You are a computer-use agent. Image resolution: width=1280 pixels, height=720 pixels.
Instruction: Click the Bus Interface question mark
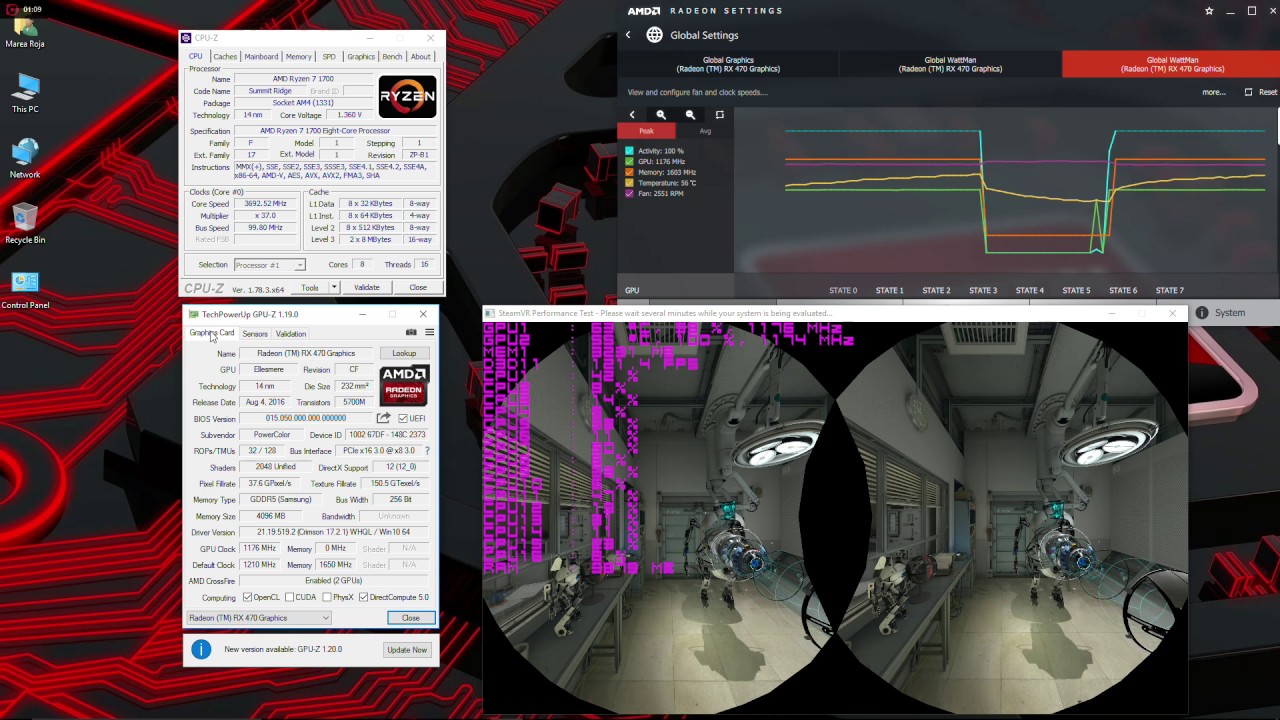tap(427, 451)
